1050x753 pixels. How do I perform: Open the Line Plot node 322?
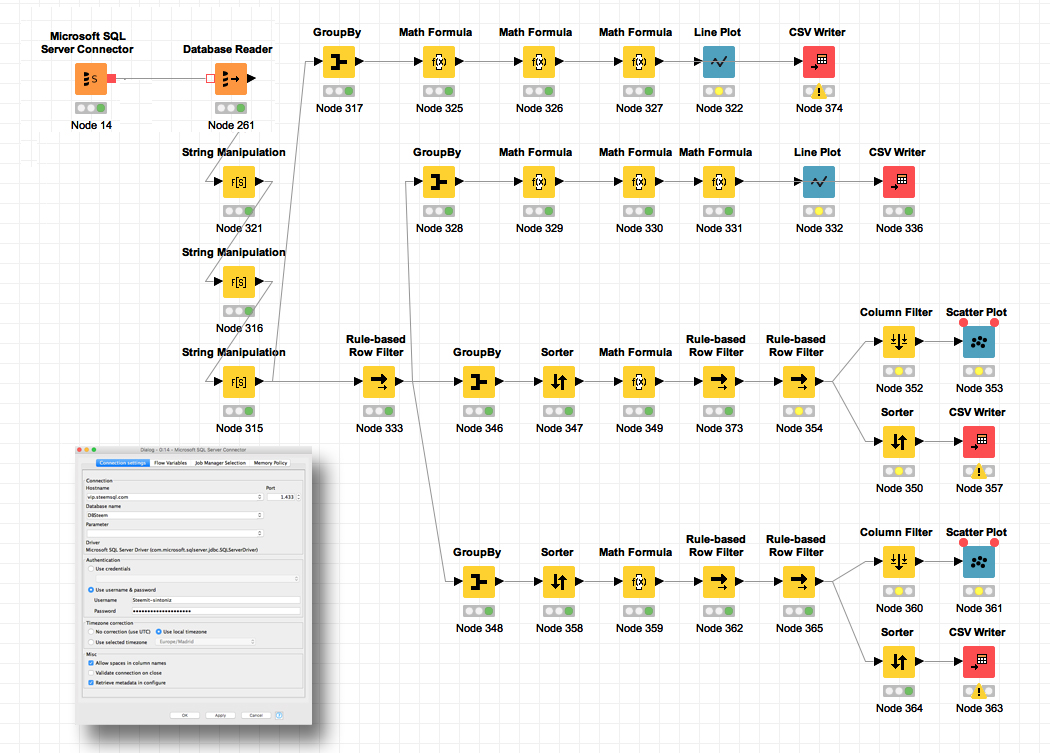pyautogui.click(x=719, y=62)
